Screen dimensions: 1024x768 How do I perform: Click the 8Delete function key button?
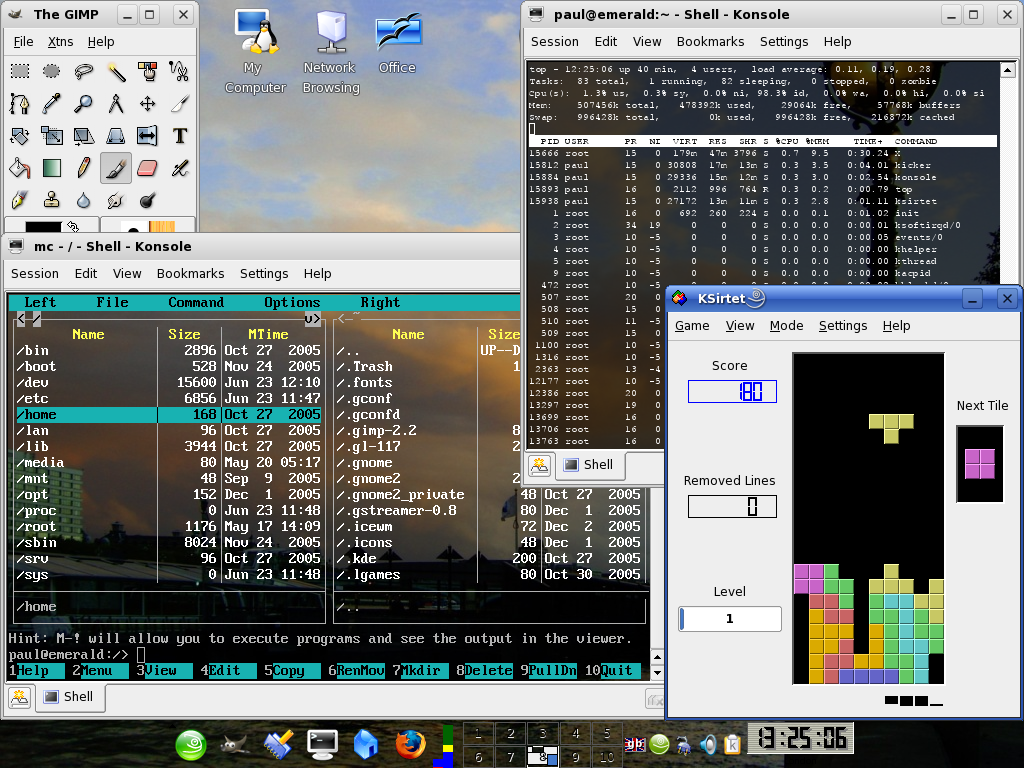tap(484, 671)
